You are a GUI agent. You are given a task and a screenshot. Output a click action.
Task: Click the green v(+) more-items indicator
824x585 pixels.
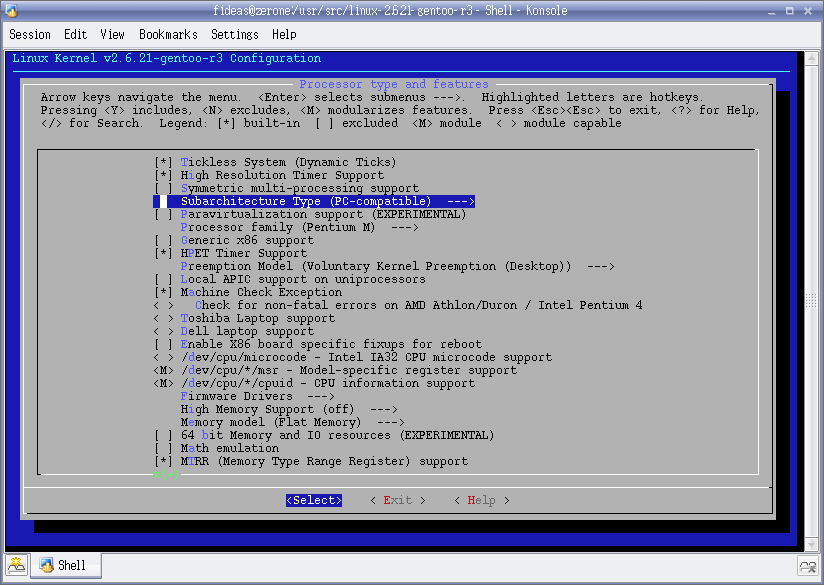pyautogui.click(x=167, y=475)
